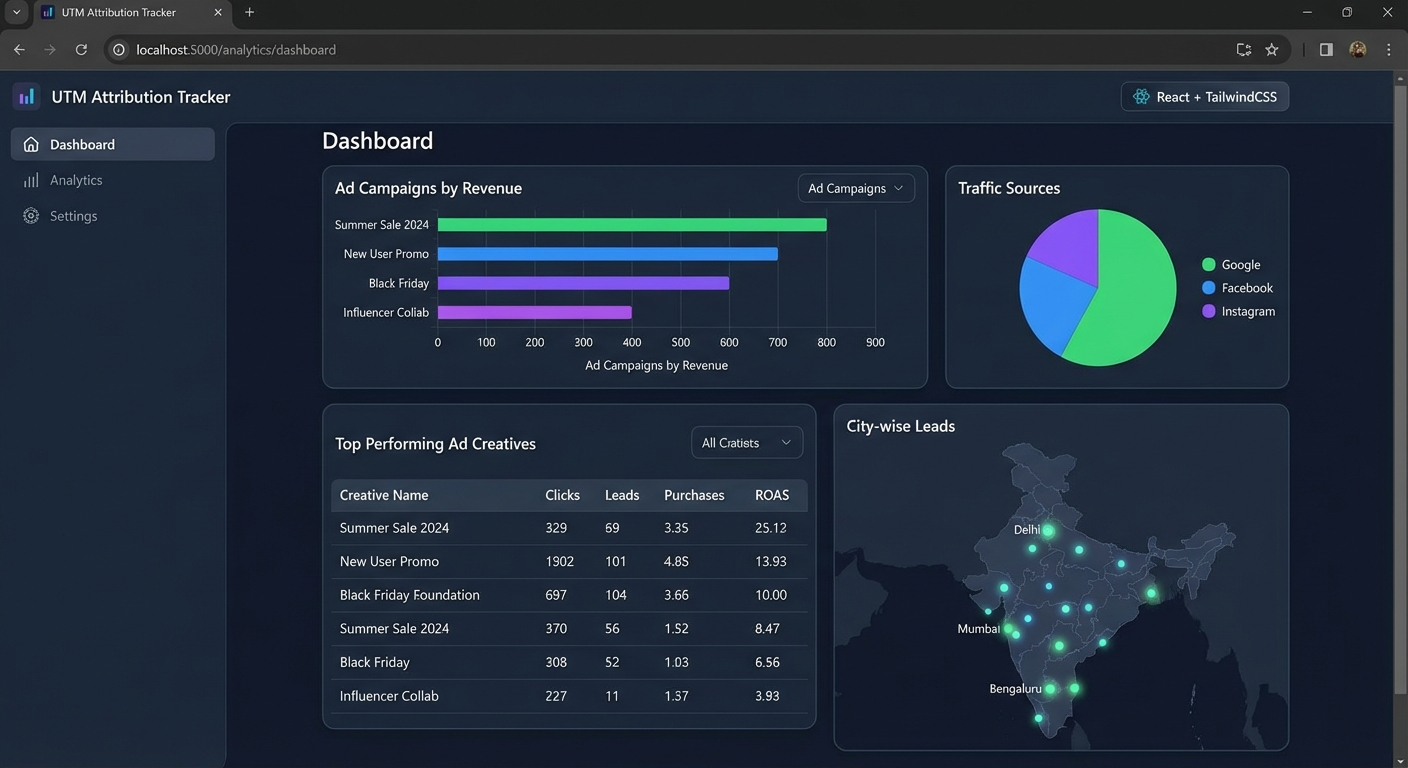Click the UTM Attribution Tracker logo icon

[26, 97]
